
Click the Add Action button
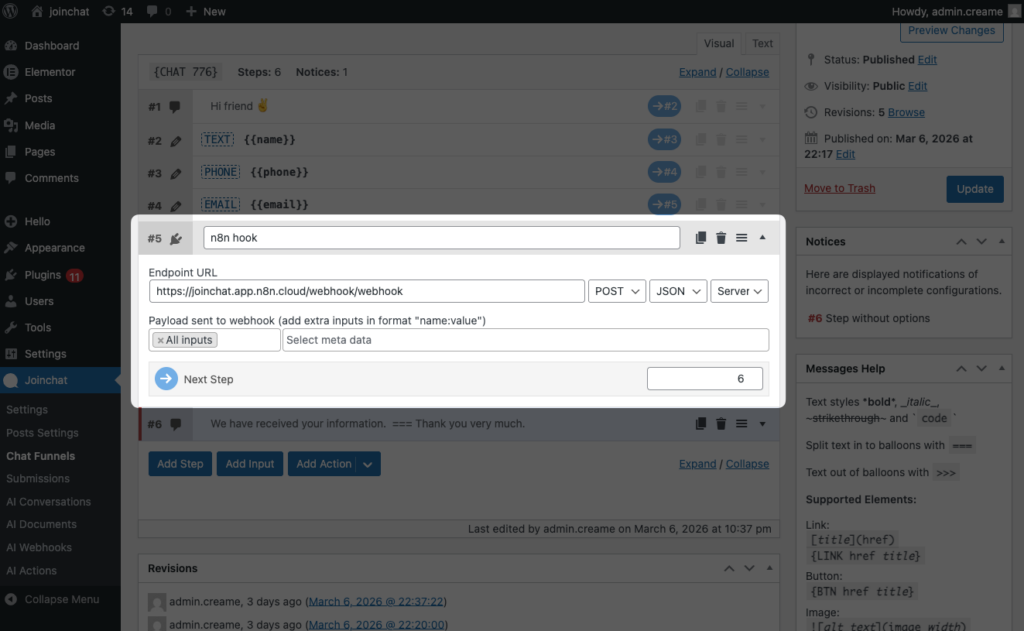tap(323, 464)
